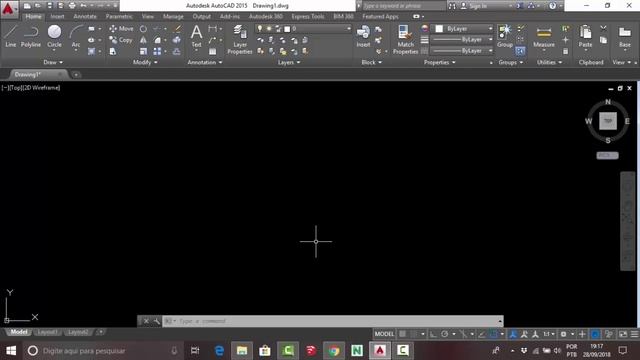The image size is (640, 360).
Task: Open Chrome from the taskbar
Action: [x=334, y=351]
